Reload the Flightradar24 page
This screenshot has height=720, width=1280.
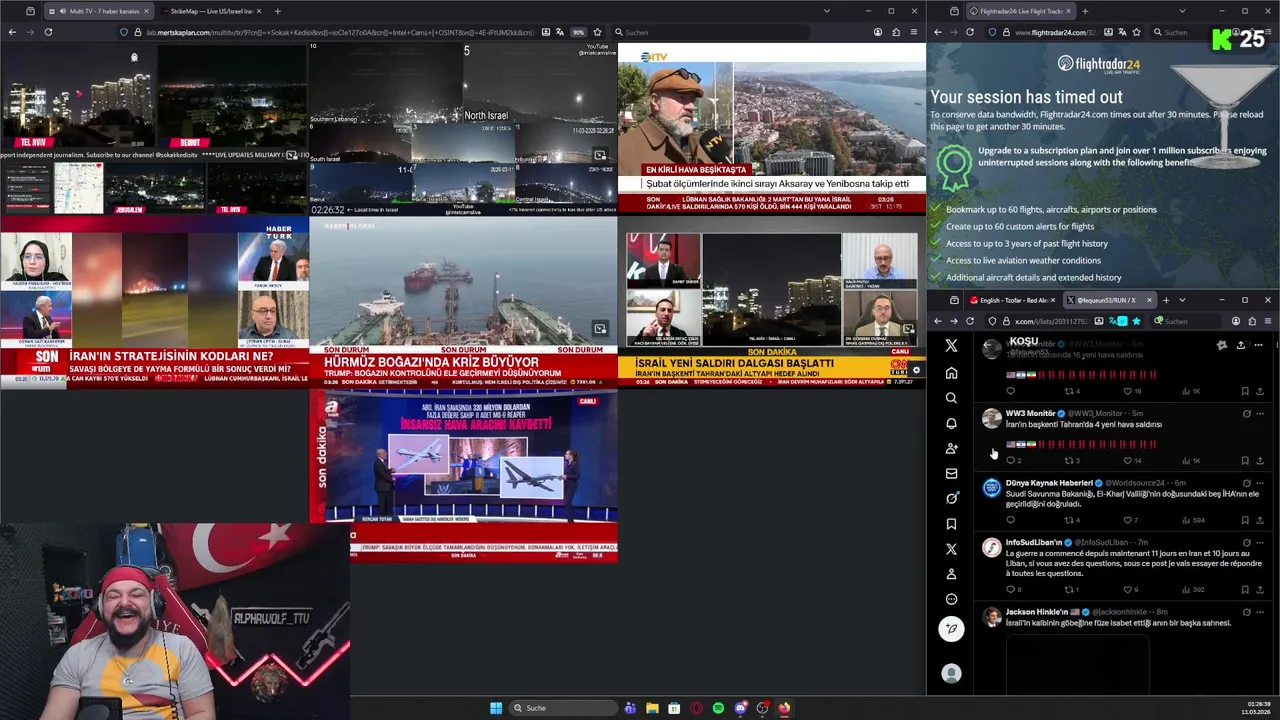970,32
